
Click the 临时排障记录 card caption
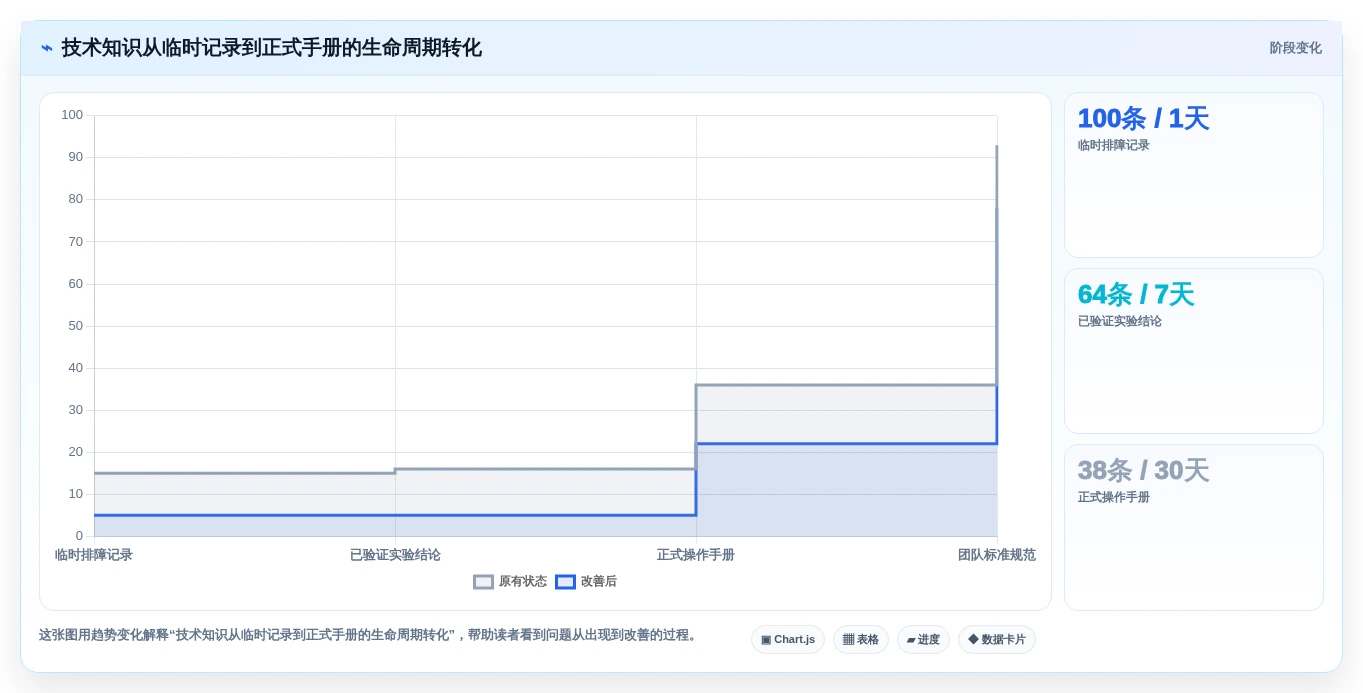point(1113,145)
